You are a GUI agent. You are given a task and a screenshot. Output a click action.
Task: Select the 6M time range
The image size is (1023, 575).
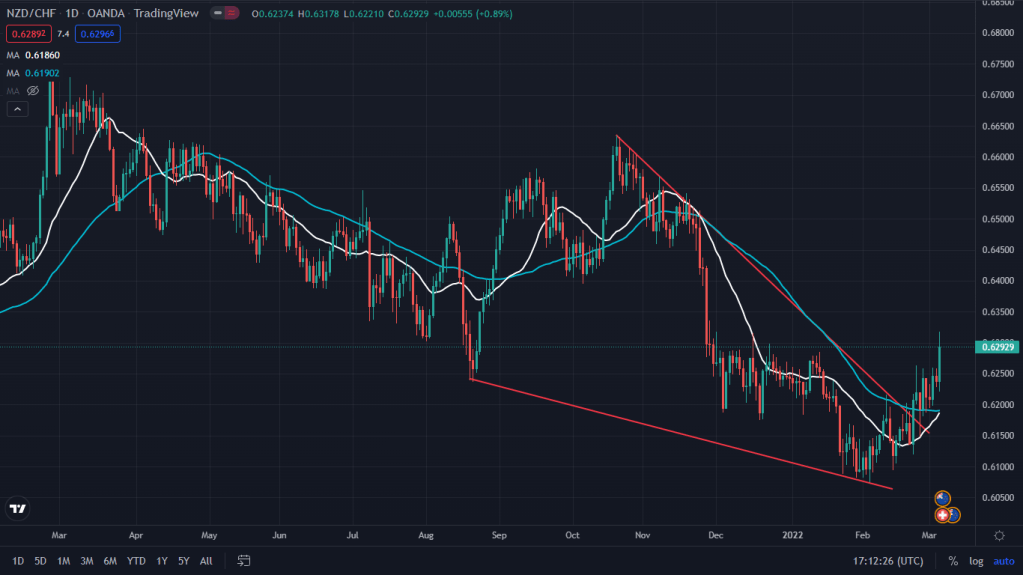click(112, 561)
